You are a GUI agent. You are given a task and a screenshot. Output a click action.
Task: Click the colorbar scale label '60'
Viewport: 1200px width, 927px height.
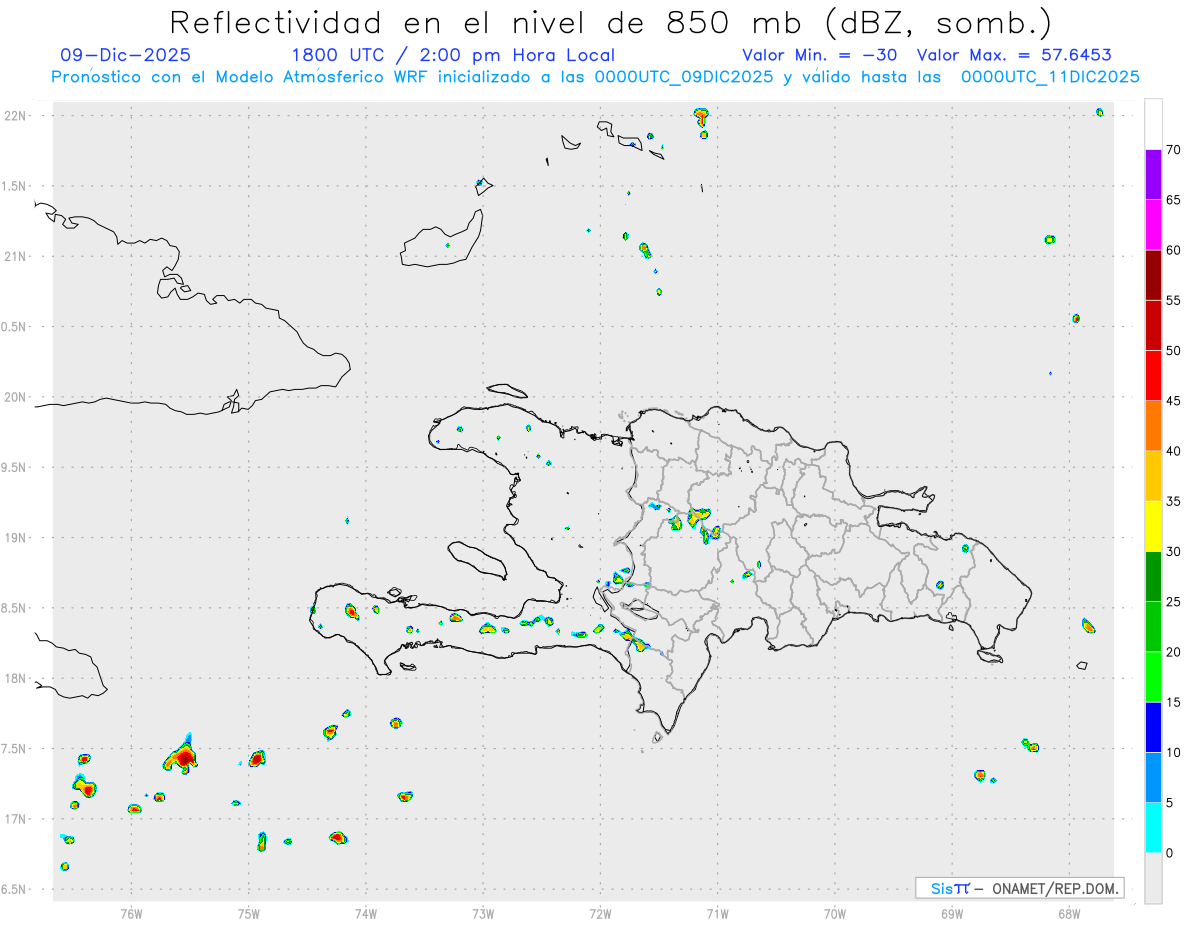1173,250
